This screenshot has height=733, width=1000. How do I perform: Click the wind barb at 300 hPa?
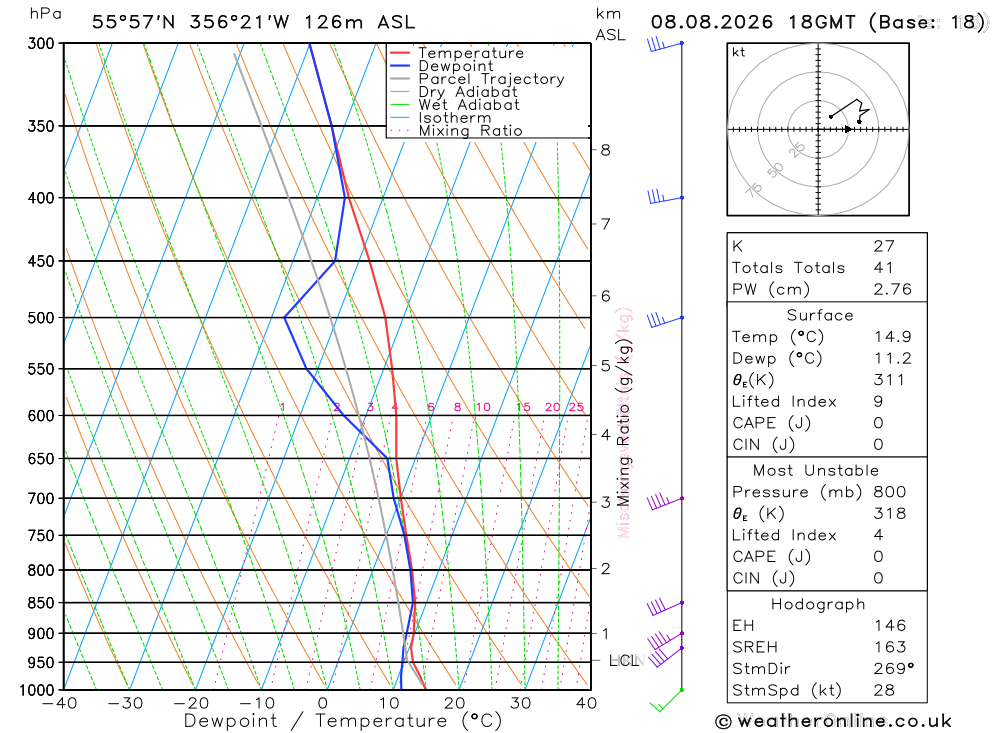coord(665,45)
